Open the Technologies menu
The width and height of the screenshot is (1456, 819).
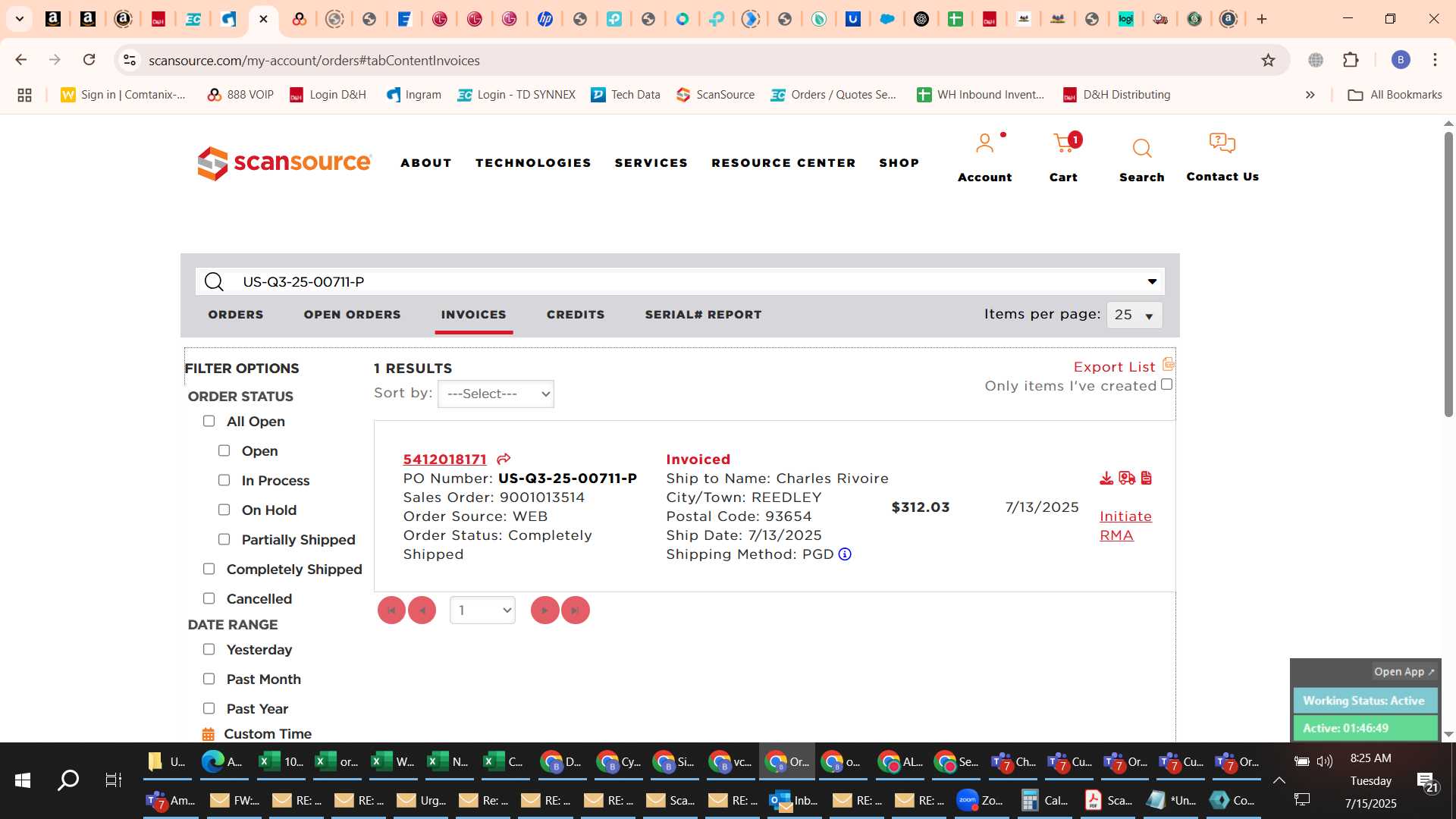533,163
